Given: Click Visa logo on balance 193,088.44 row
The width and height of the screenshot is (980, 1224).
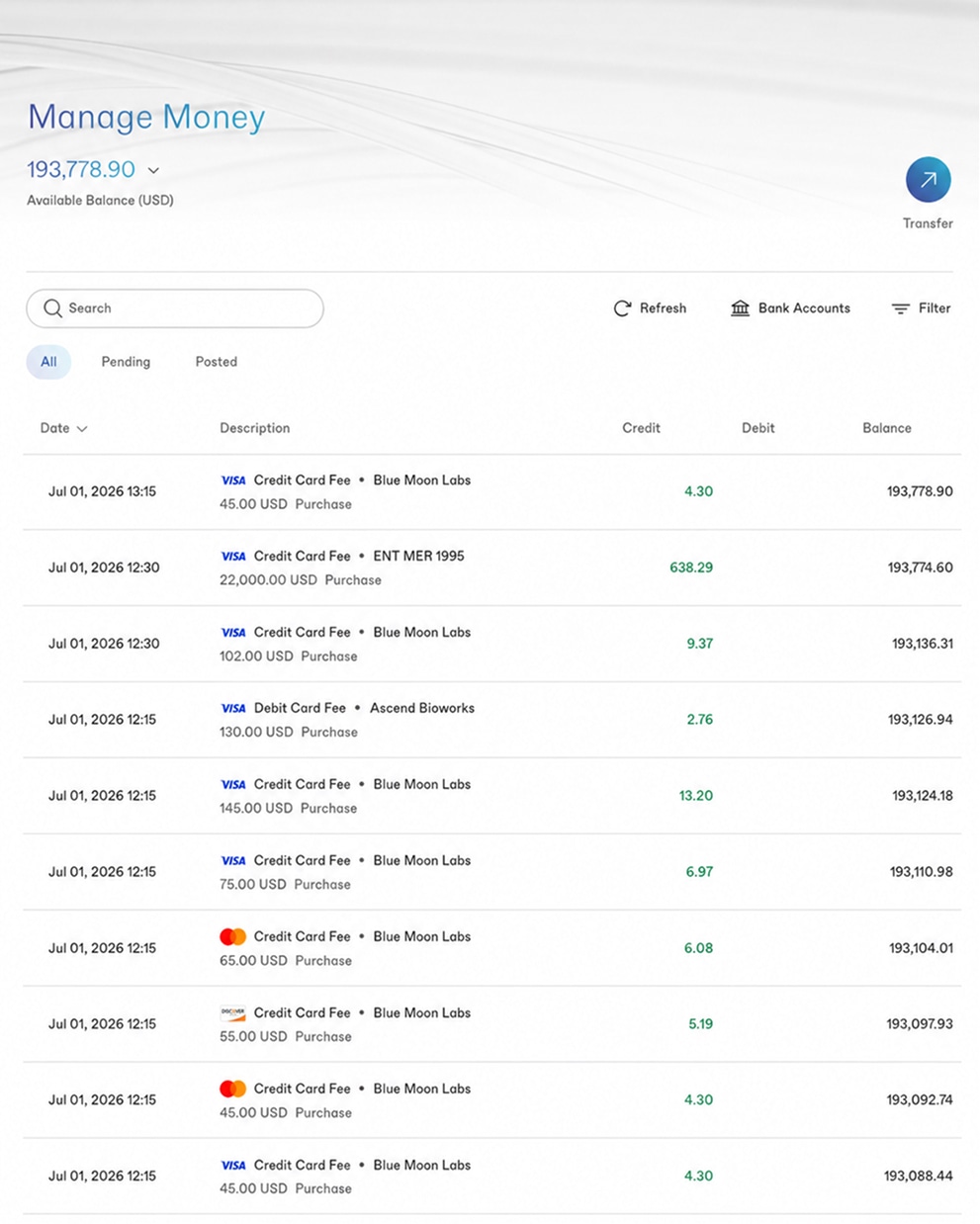Looking at the screenshot, I should [233, 1166].
